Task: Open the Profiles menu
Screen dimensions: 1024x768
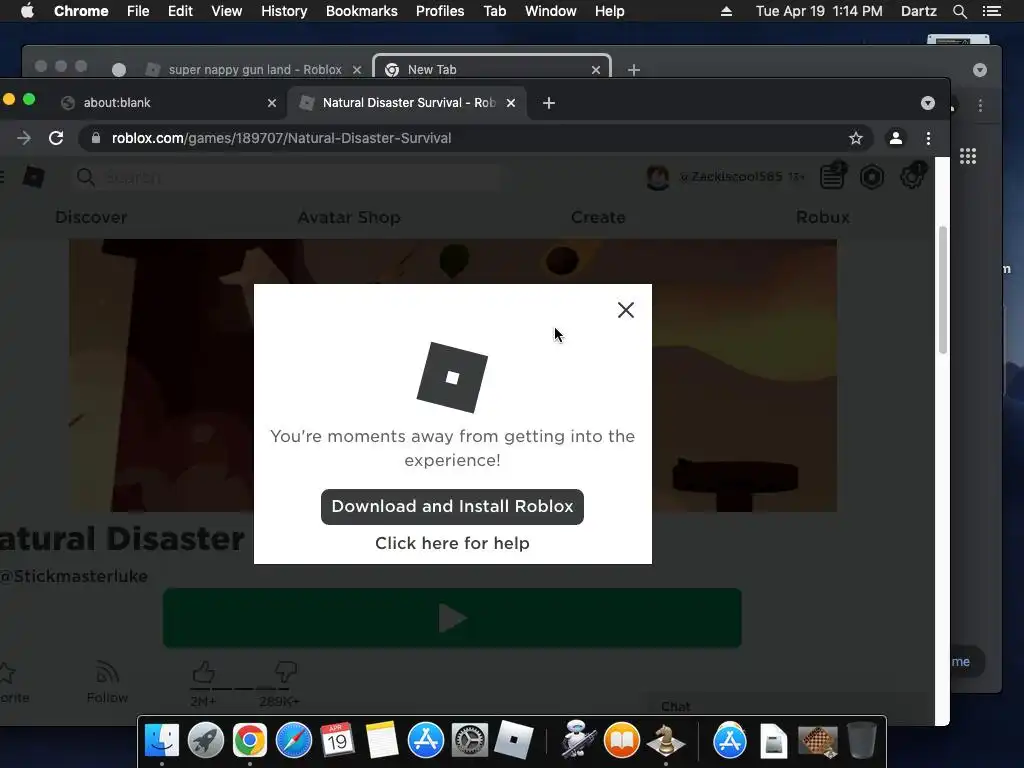Action: [x=440, y=11]
